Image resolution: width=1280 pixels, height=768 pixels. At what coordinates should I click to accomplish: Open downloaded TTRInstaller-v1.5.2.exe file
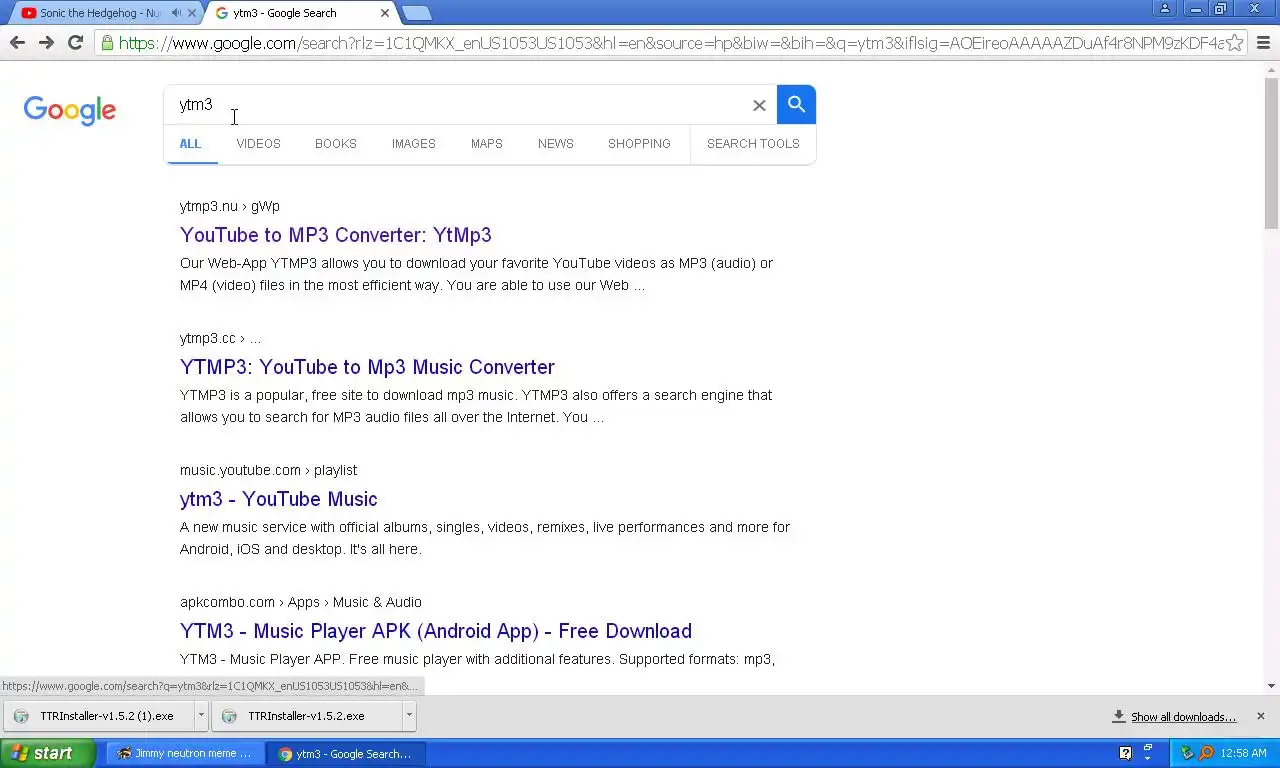[307, 715]
